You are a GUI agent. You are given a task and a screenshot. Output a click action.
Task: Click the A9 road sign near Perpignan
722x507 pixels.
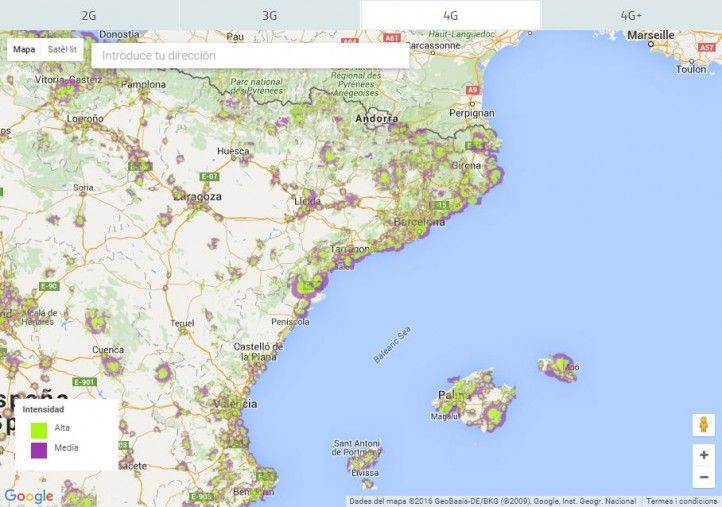pos(472,90)
